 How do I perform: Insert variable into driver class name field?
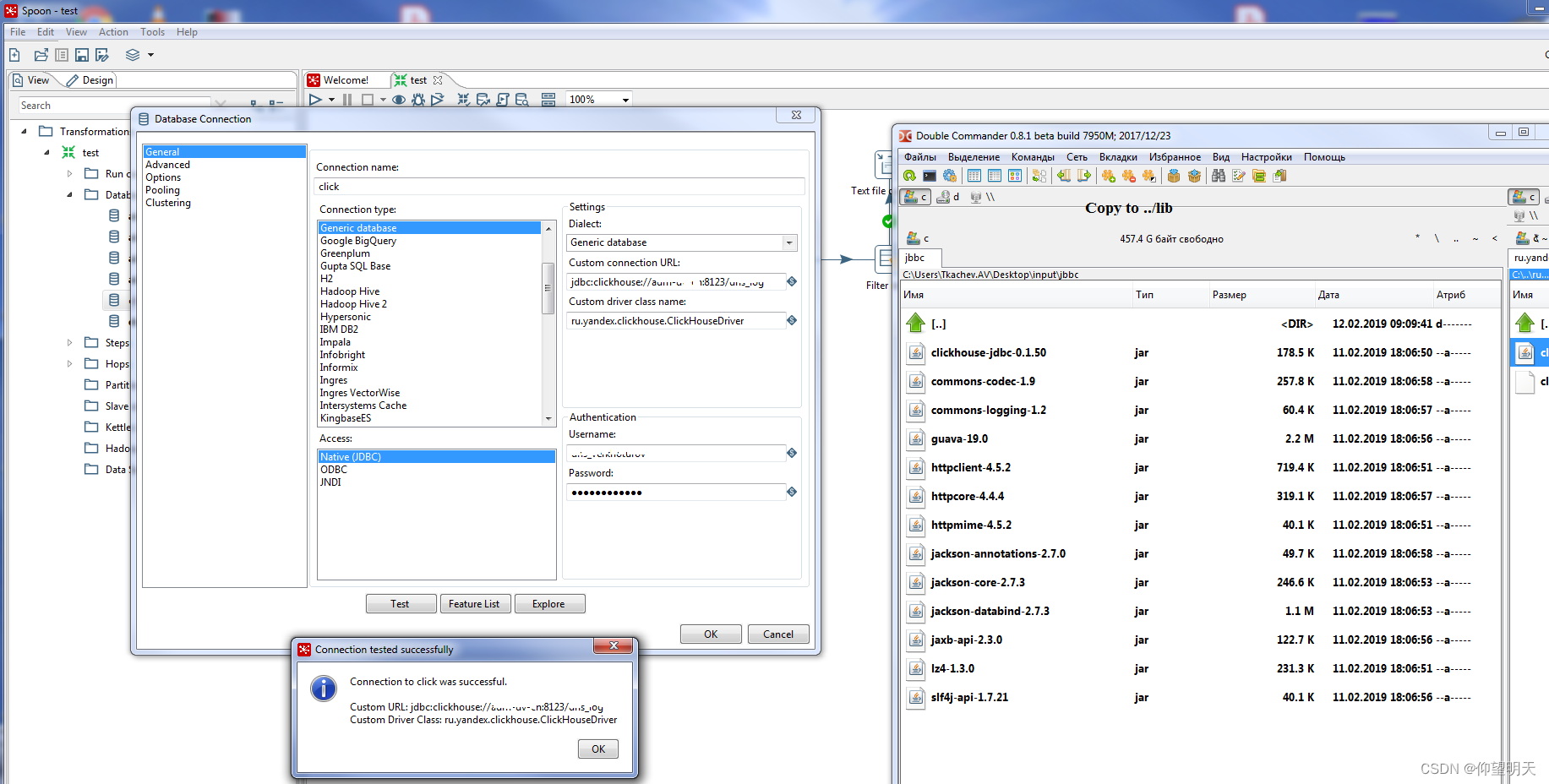[x=792, y=320]
